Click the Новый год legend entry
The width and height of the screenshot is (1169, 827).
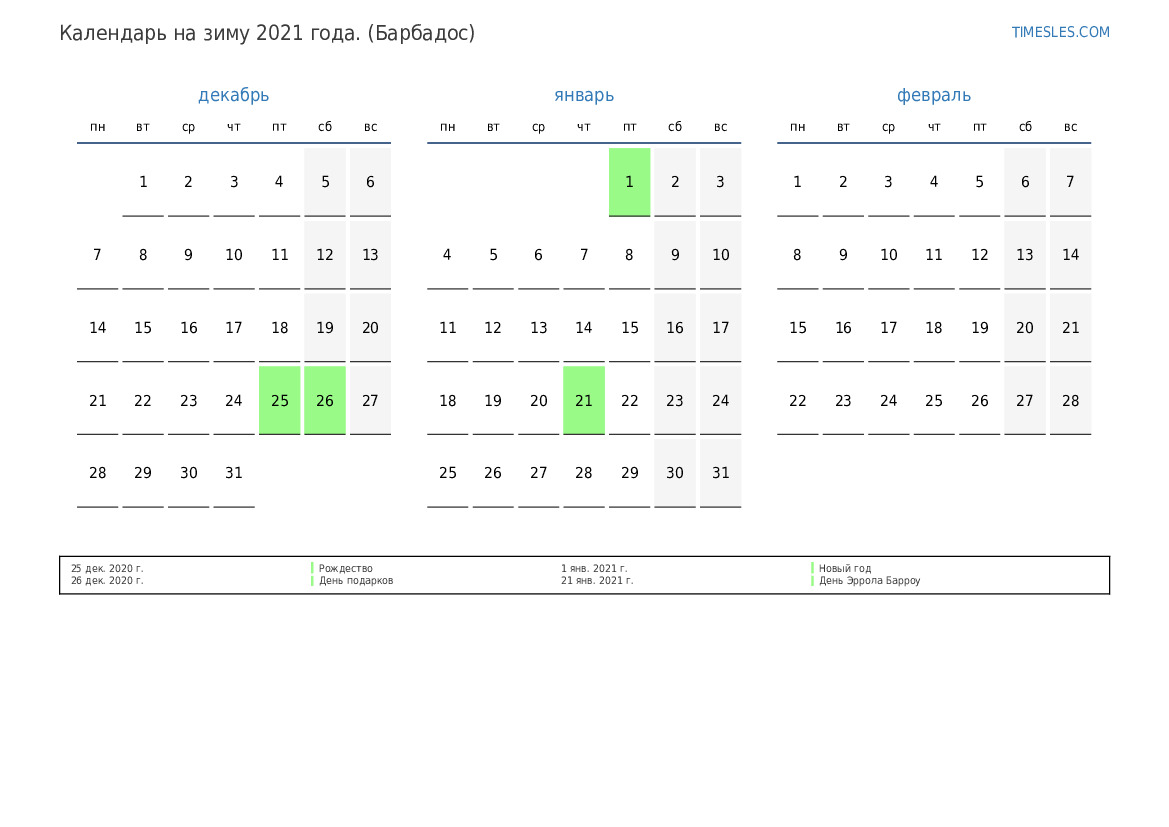845,568
